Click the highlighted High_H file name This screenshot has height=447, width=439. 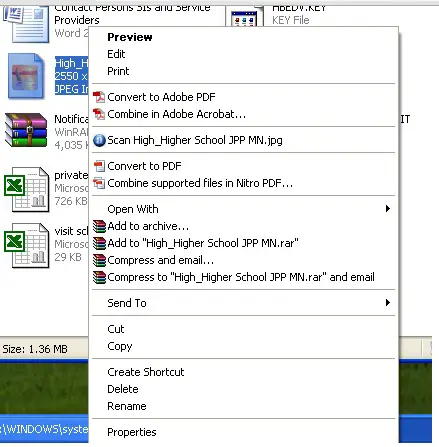[72, 63]
